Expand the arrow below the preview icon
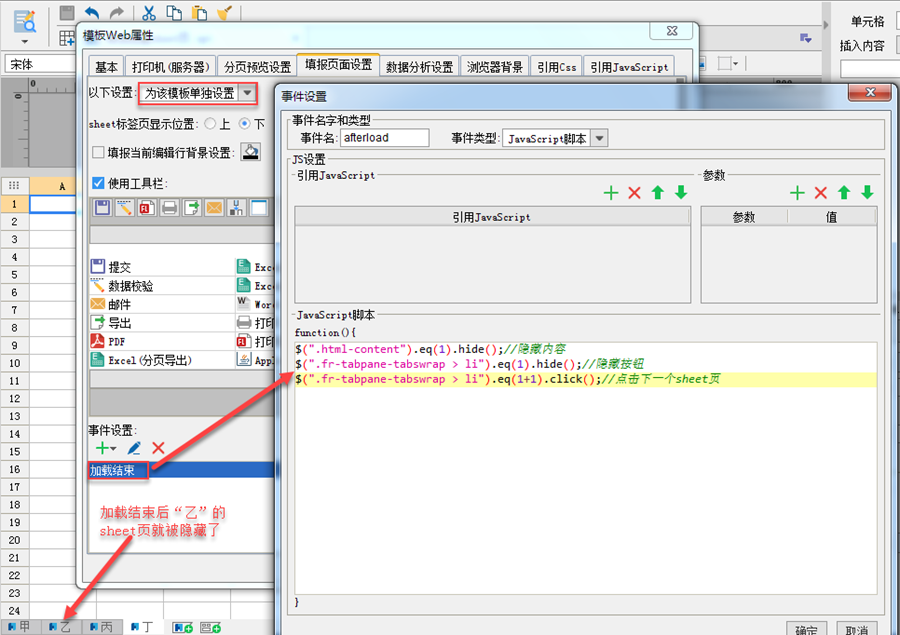 click(24, 41)
